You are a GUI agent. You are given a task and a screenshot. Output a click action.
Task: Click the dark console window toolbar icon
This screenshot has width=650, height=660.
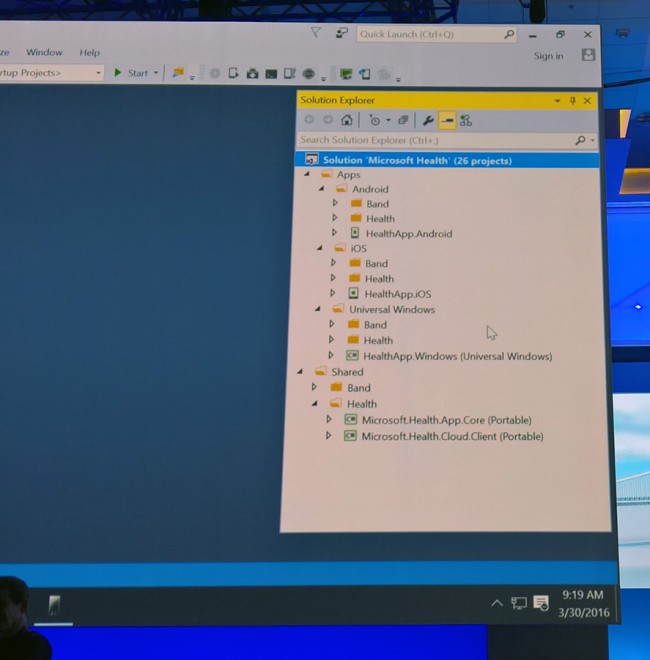pos(271,74)
